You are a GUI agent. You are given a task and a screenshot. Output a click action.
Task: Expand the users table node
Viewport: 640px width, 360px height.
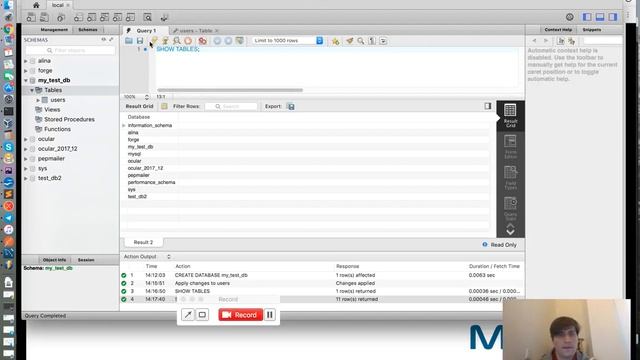coord(38,100)
